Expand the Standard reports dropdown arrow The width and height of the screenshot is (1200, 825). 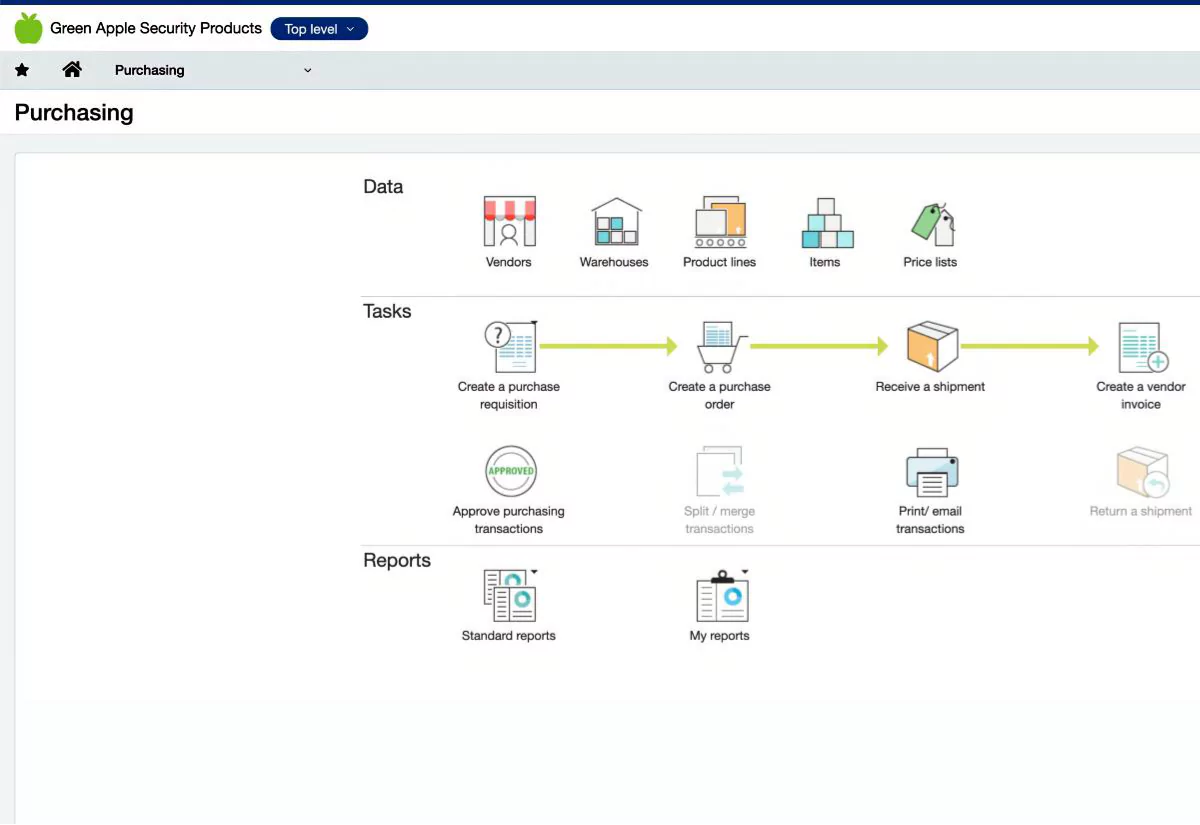(x=535, y=572)
